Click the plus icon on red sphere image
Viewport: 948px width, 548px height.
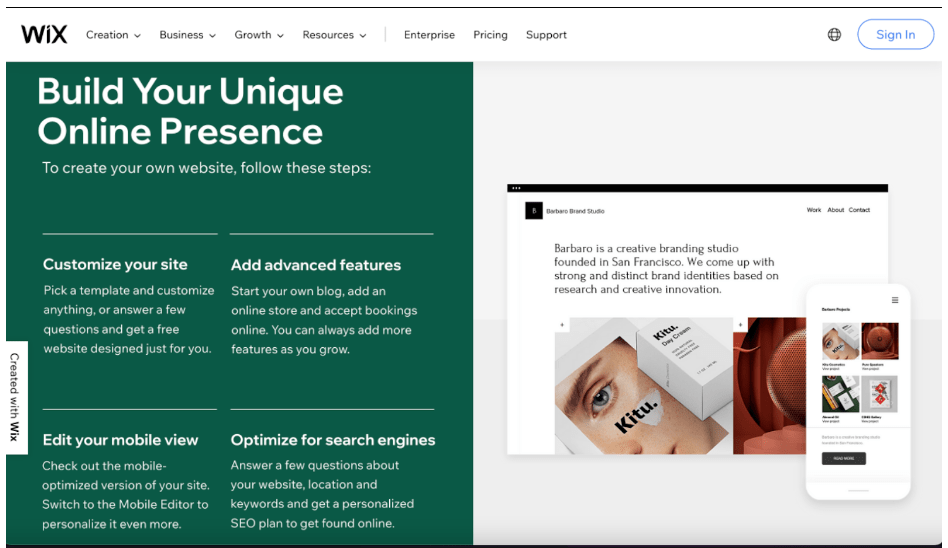[x=740, y=325]
